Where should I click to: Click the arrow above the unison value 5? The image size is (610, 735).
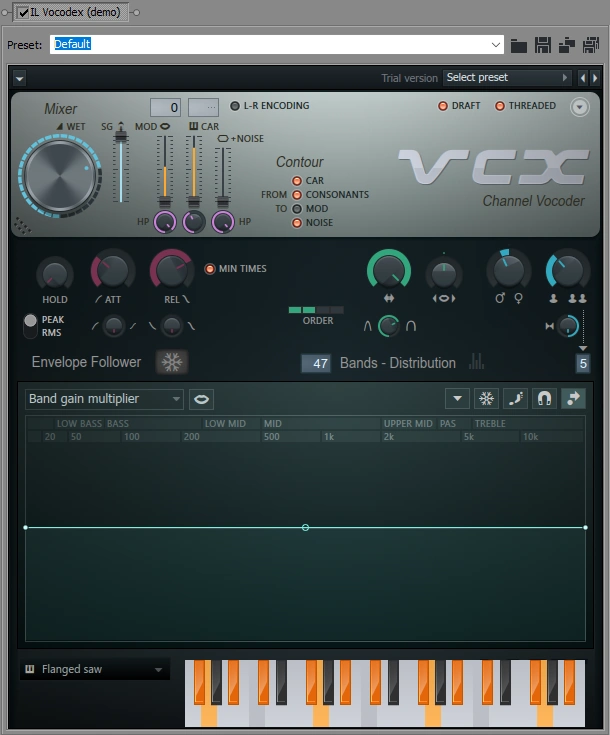583,348
